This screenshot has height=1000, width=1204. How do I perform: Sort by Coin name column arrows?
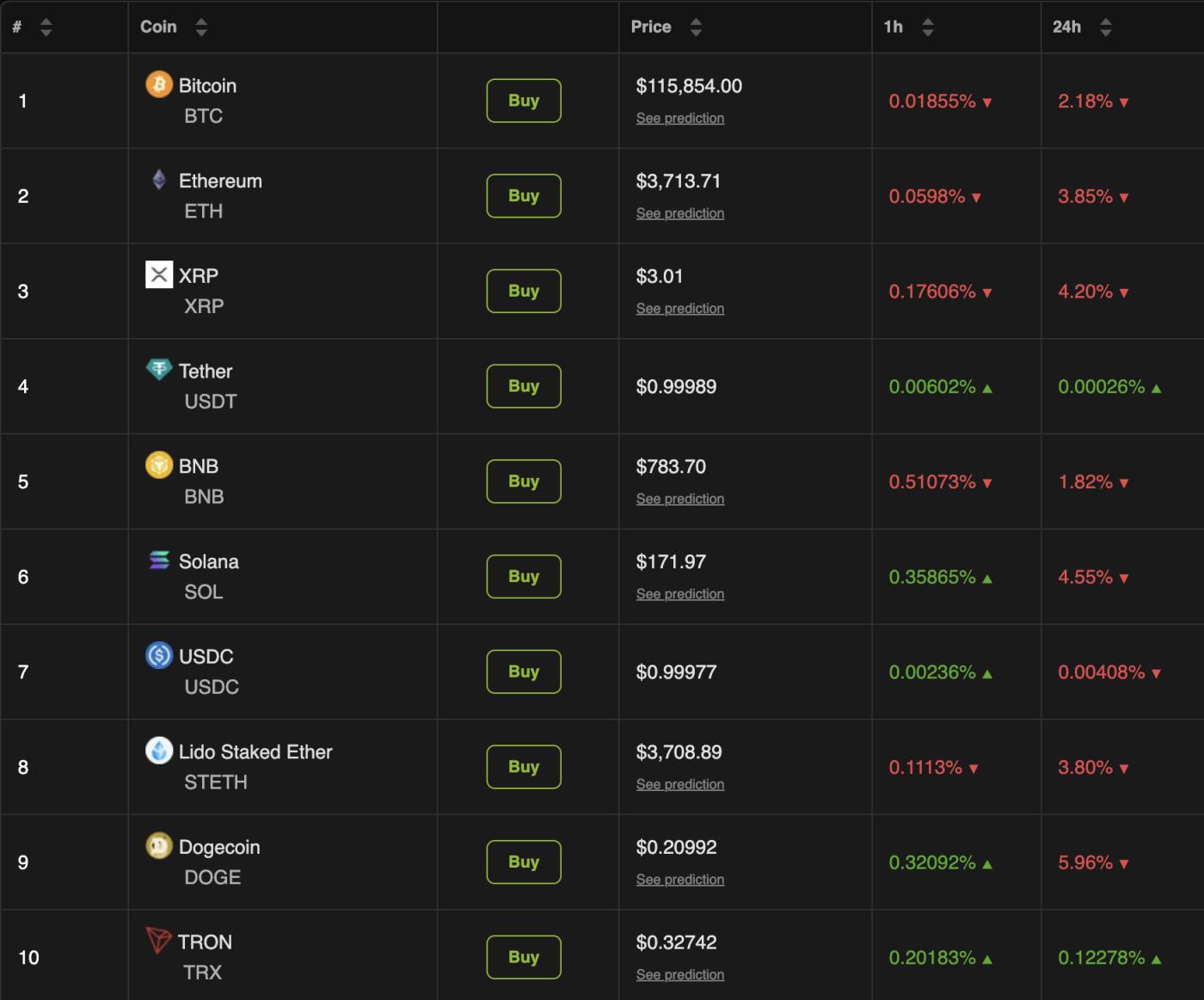(x=201, y=28)
